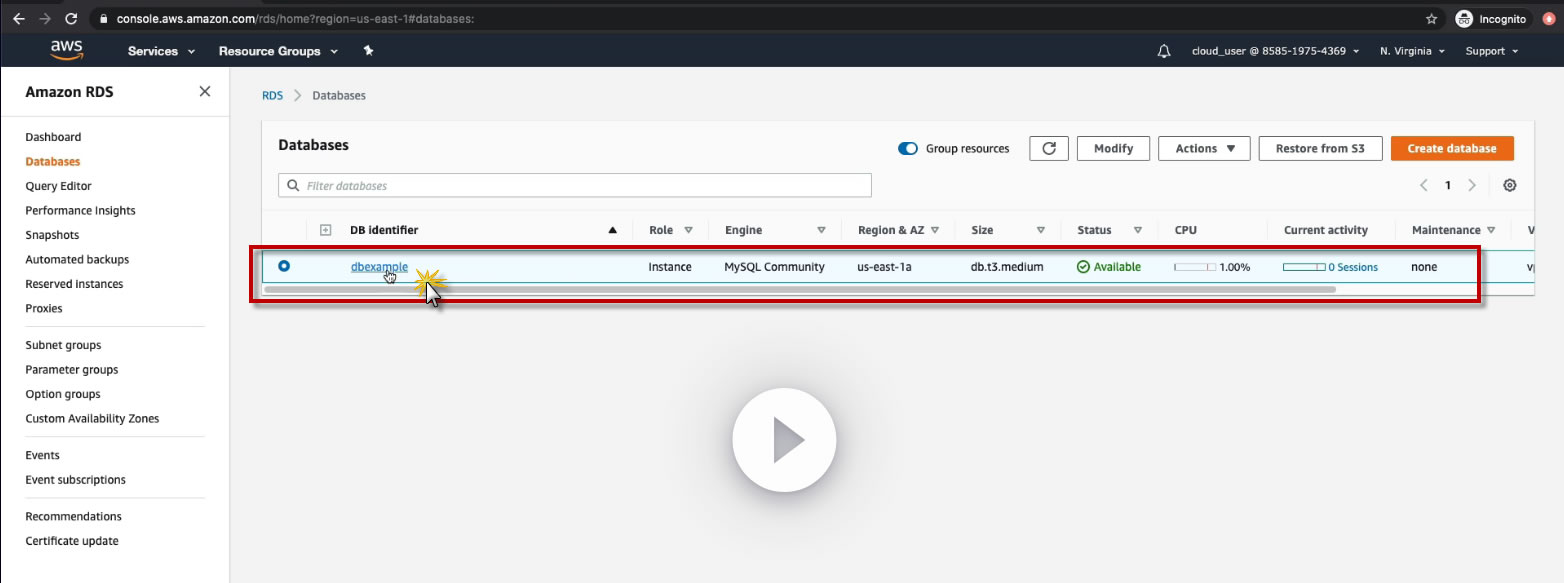Click the Available status check icon

coord(1083,267)
